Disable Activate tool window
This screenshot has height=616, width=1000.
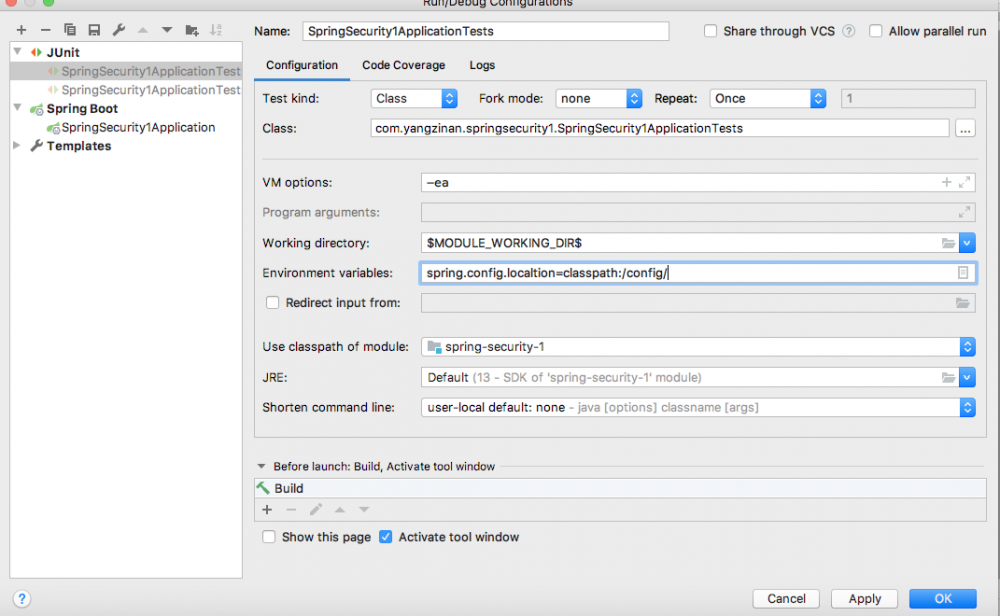(385, 537)
